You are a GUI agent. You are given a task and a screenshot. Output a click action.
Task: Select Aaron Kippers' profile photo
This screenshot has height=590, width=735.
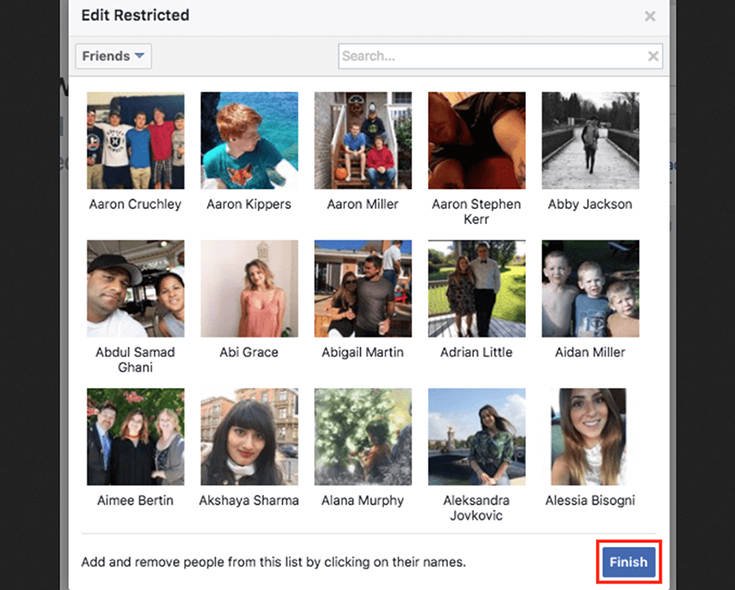click(249, 141)
